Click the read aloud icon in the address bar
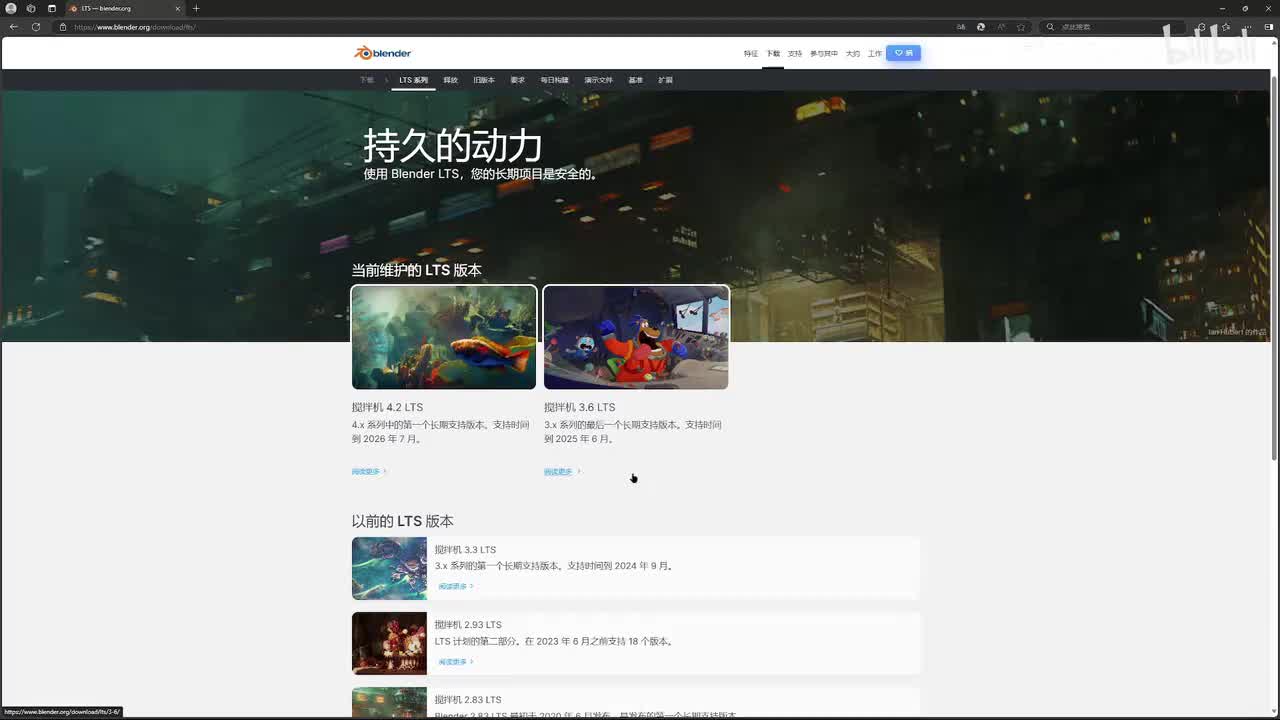Screen dimensions: 1280x720 coord(1001,27)
